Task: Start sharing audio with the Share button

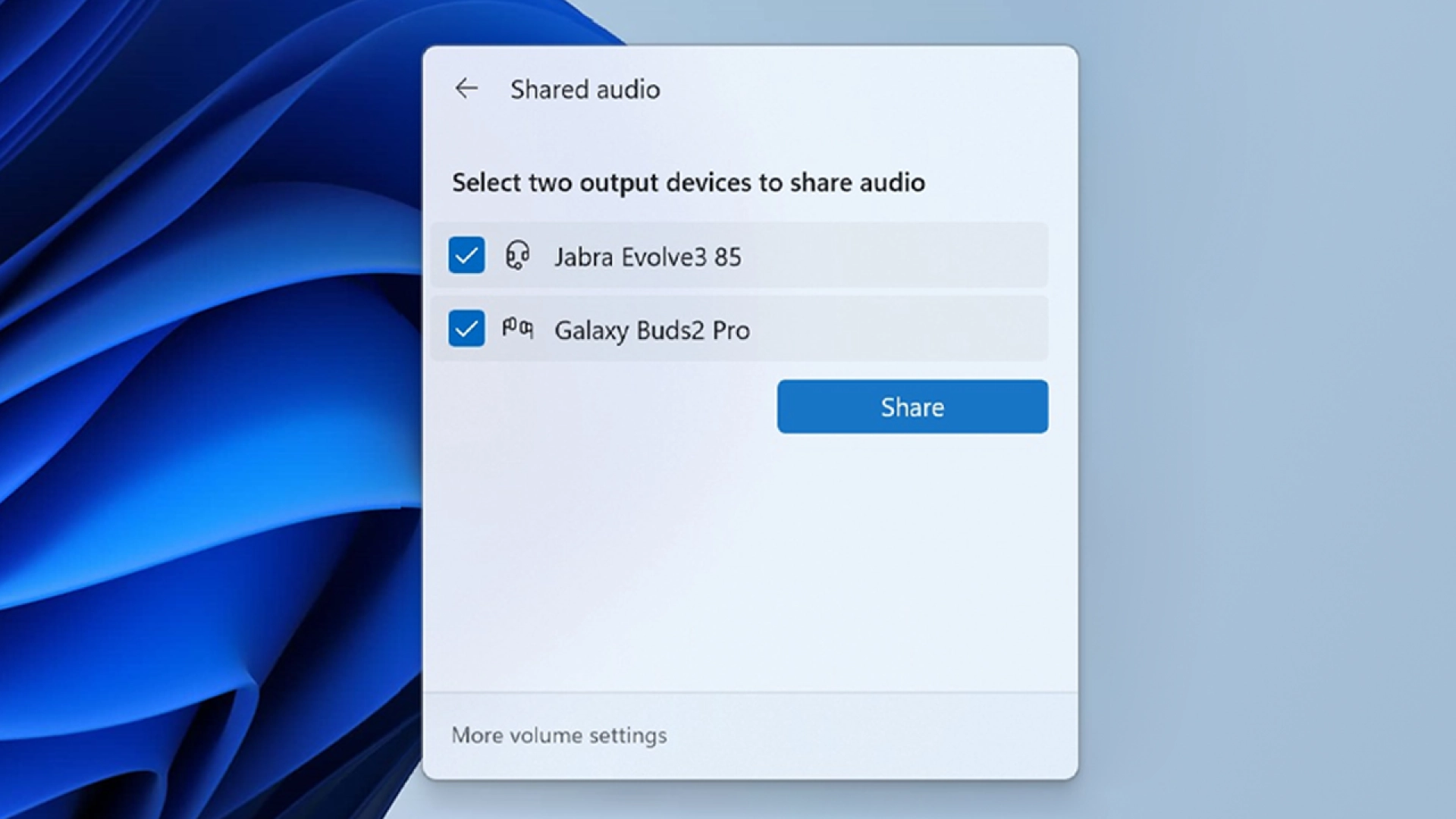Action: tap(912, 406)
